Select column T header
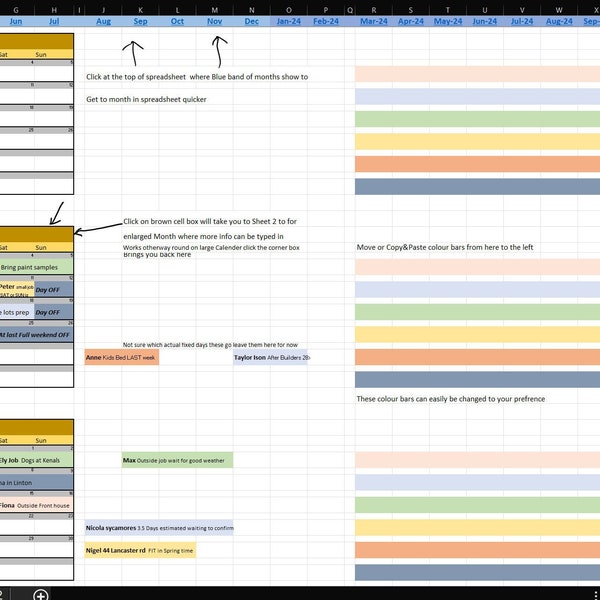 [448, 10]
